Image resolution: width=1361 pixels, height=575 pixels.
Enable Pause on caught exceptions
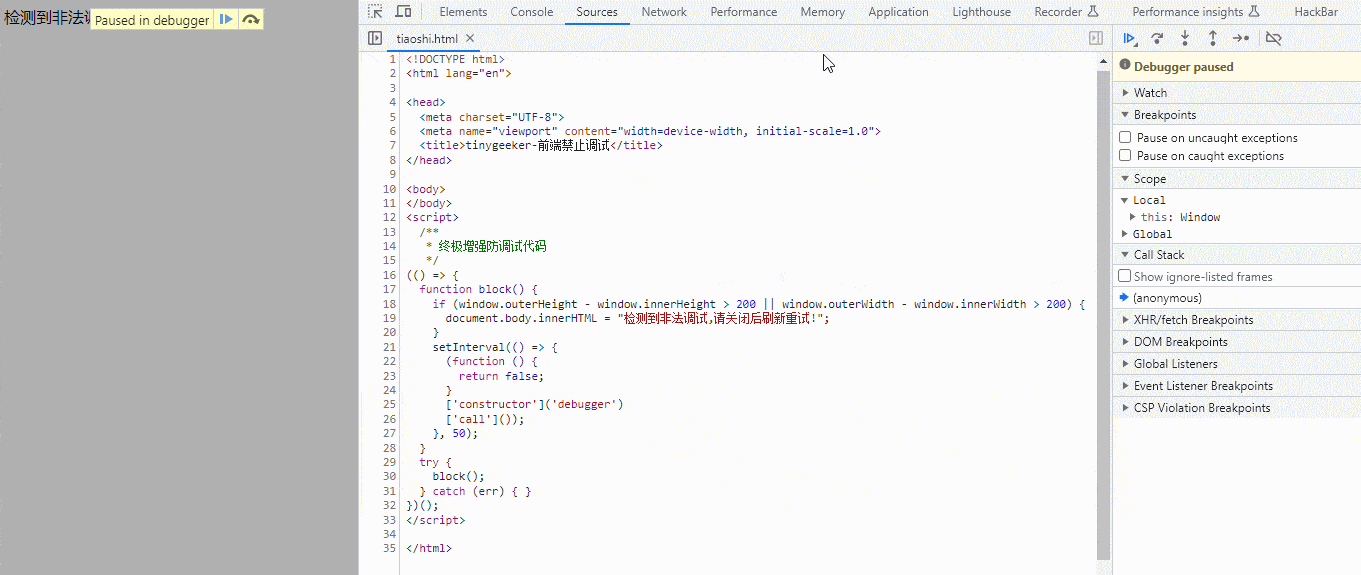click(x=1125, y=156)
